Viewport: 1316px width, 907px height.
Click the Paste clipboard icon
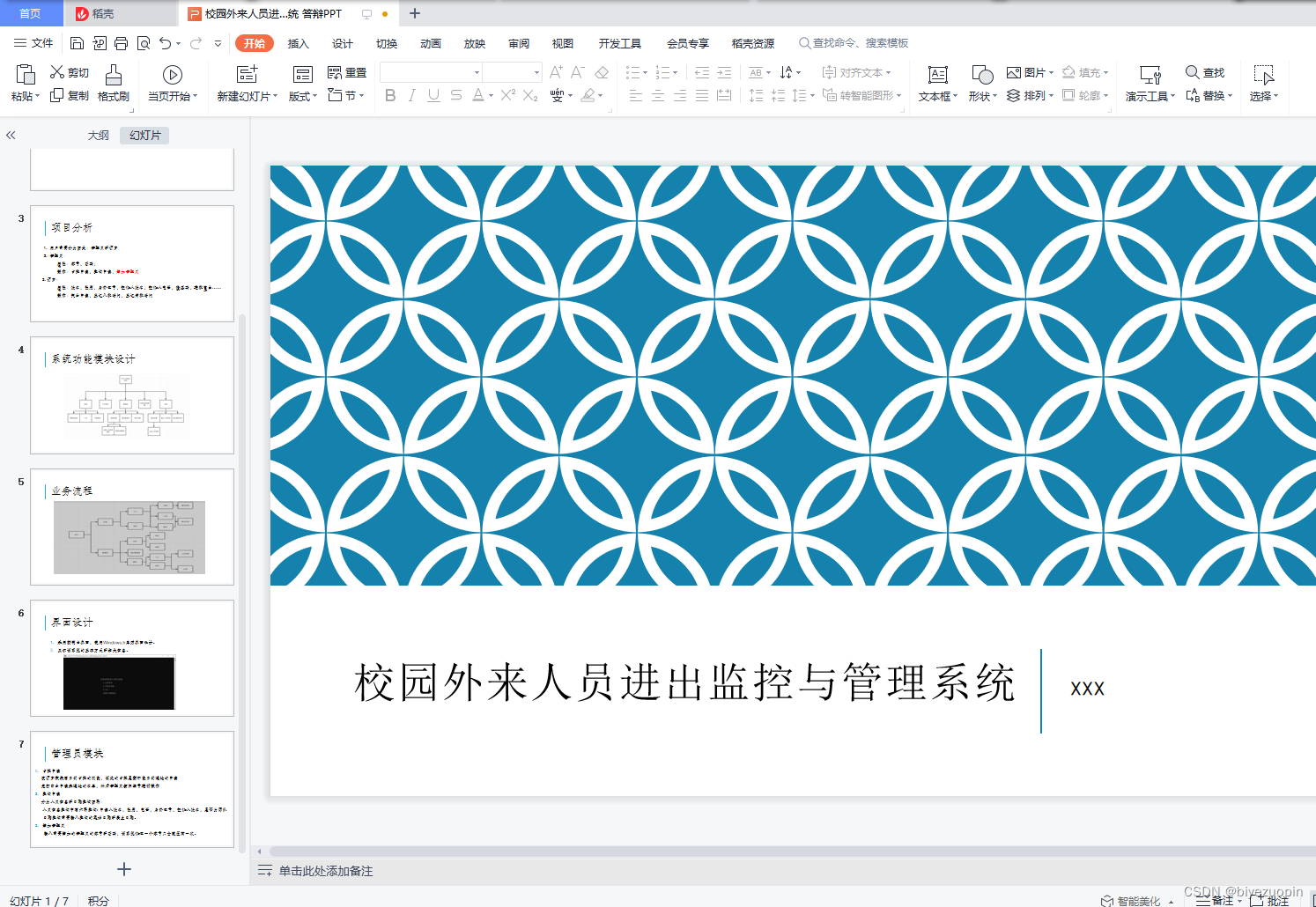pyautogui.click(x=25, y=74)
